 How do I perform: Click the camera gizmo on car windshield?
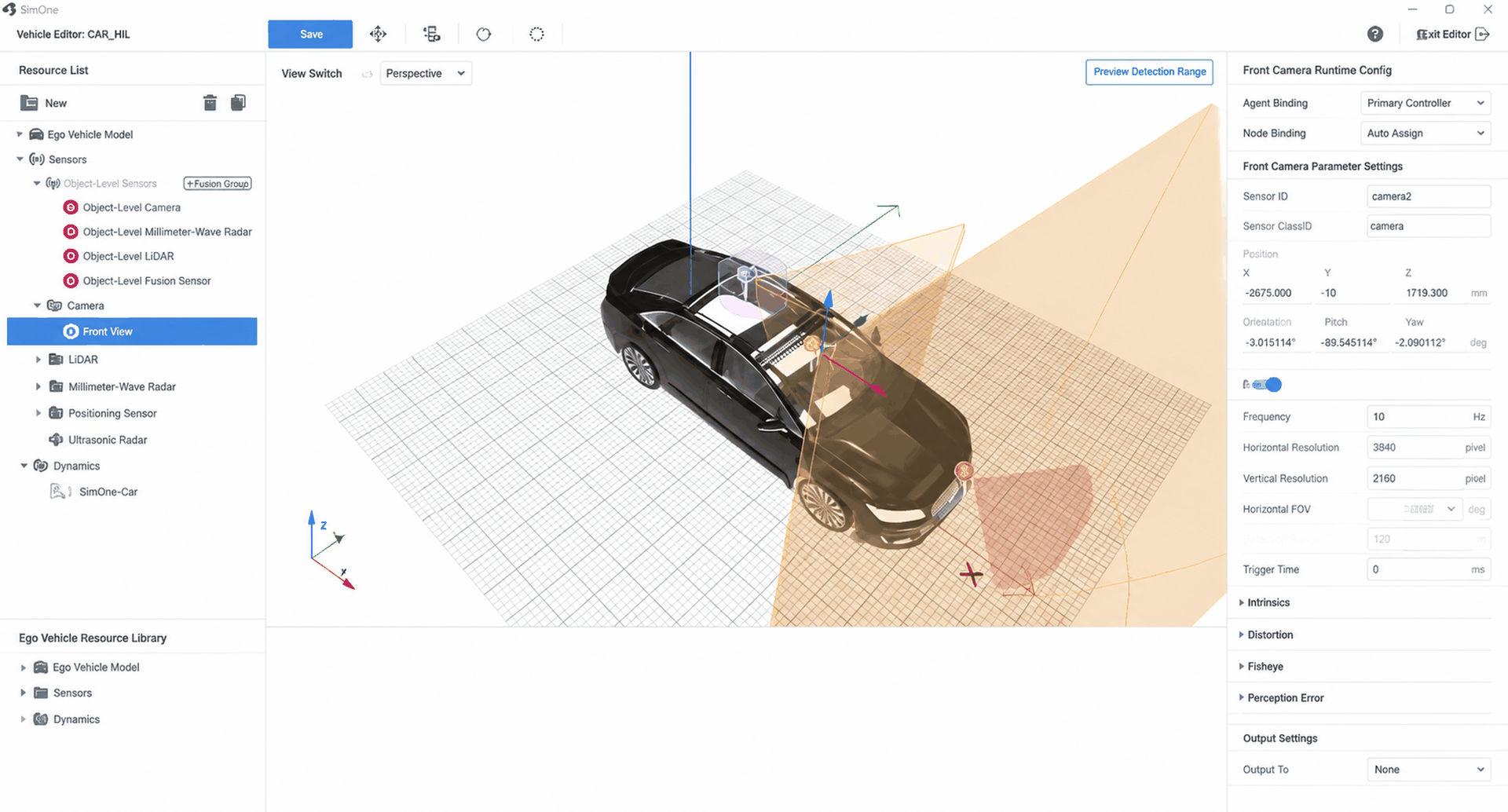coord(812,344)
